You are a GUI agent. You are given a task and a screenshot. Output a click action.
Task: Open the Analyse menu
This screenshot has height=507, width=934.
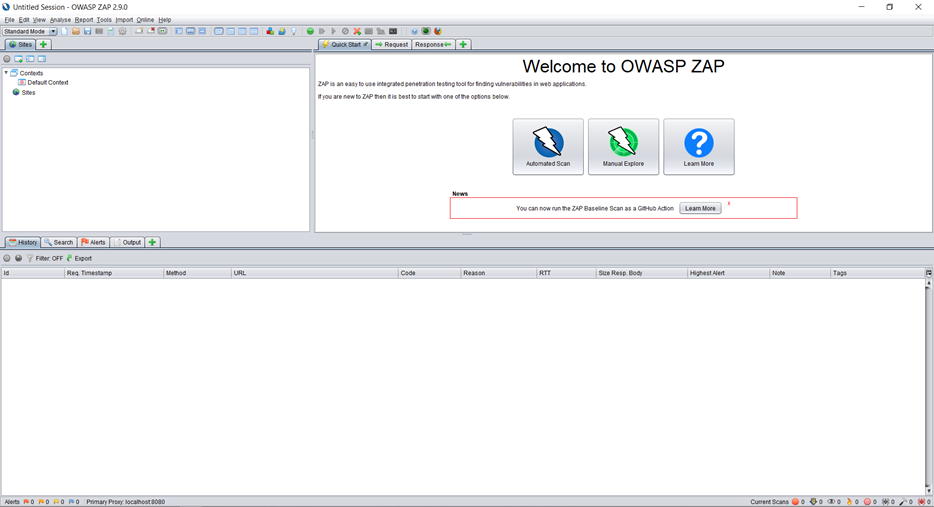tap(60, 20)
